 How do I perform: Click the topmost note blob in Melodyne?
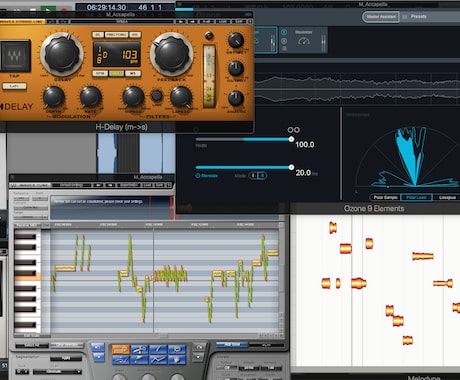click(x=333, y=227)
